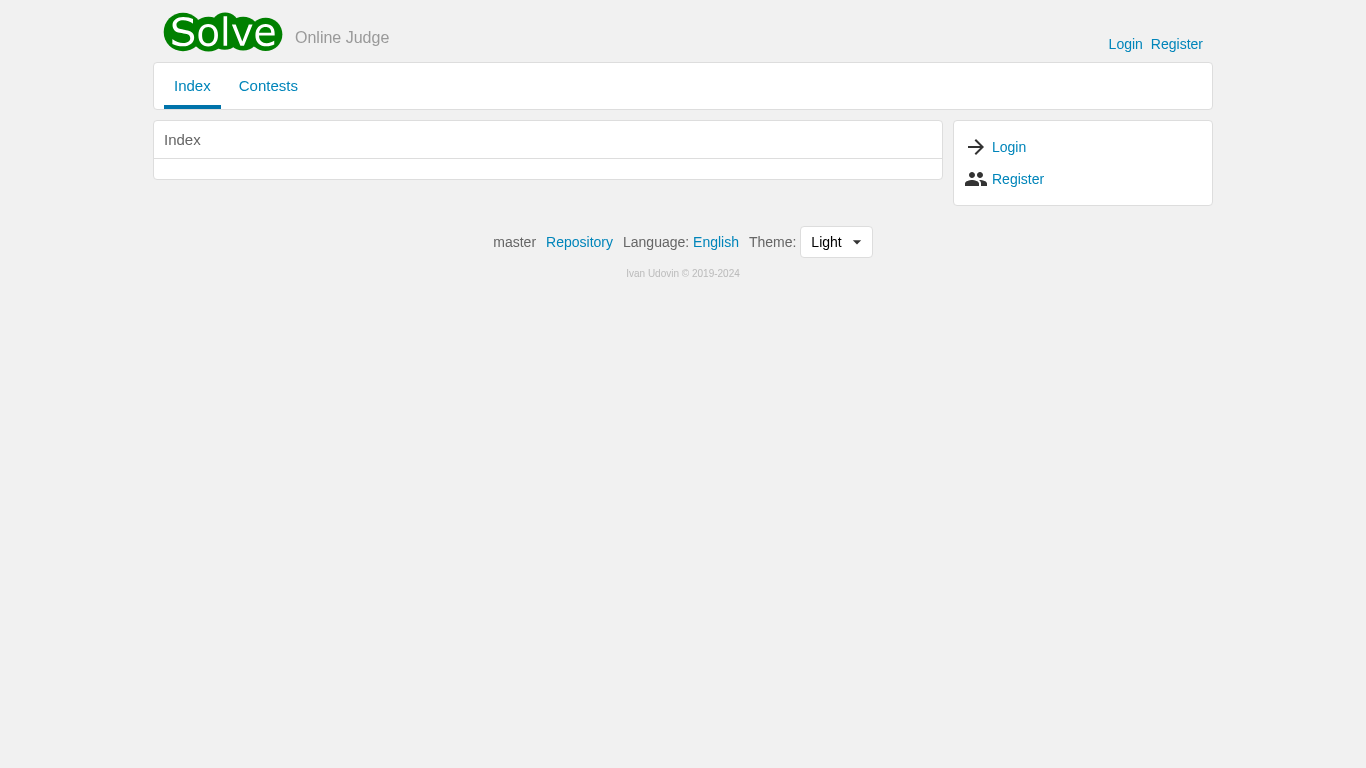
Task: Click the green Solve logo
Action: click(223, 32)
